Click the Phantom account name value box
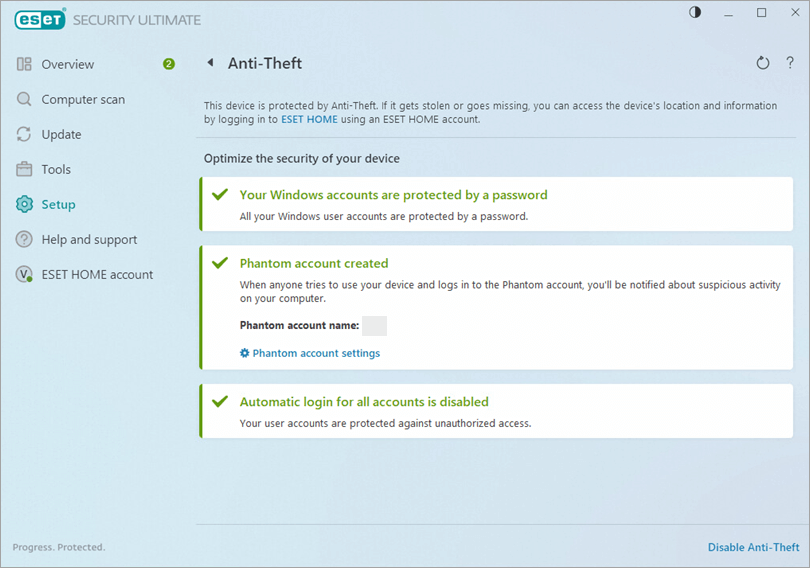 point(375,326)
